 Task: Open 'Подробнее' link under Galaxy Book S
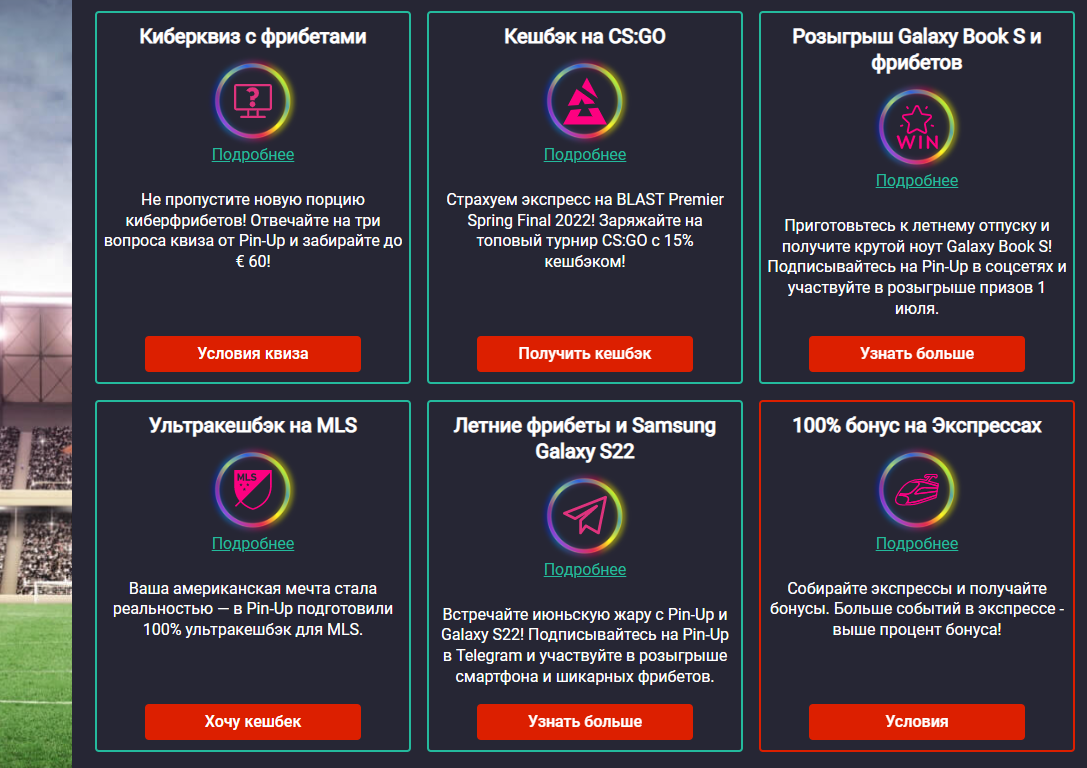tap(917, 180)
